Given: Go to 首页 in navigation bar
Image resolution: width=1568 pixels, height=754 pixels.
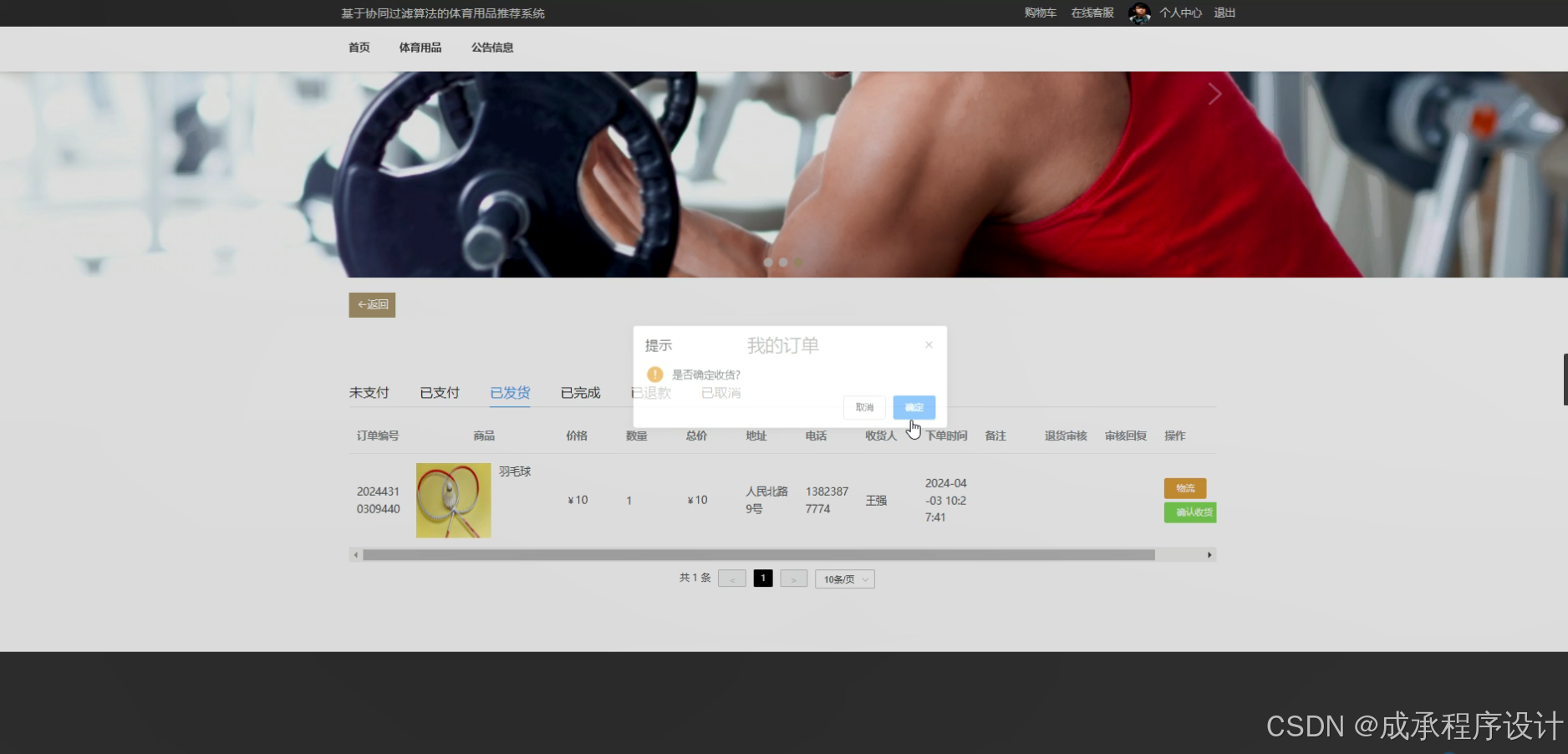Looking at the screenshot, I should coord(359,48).
